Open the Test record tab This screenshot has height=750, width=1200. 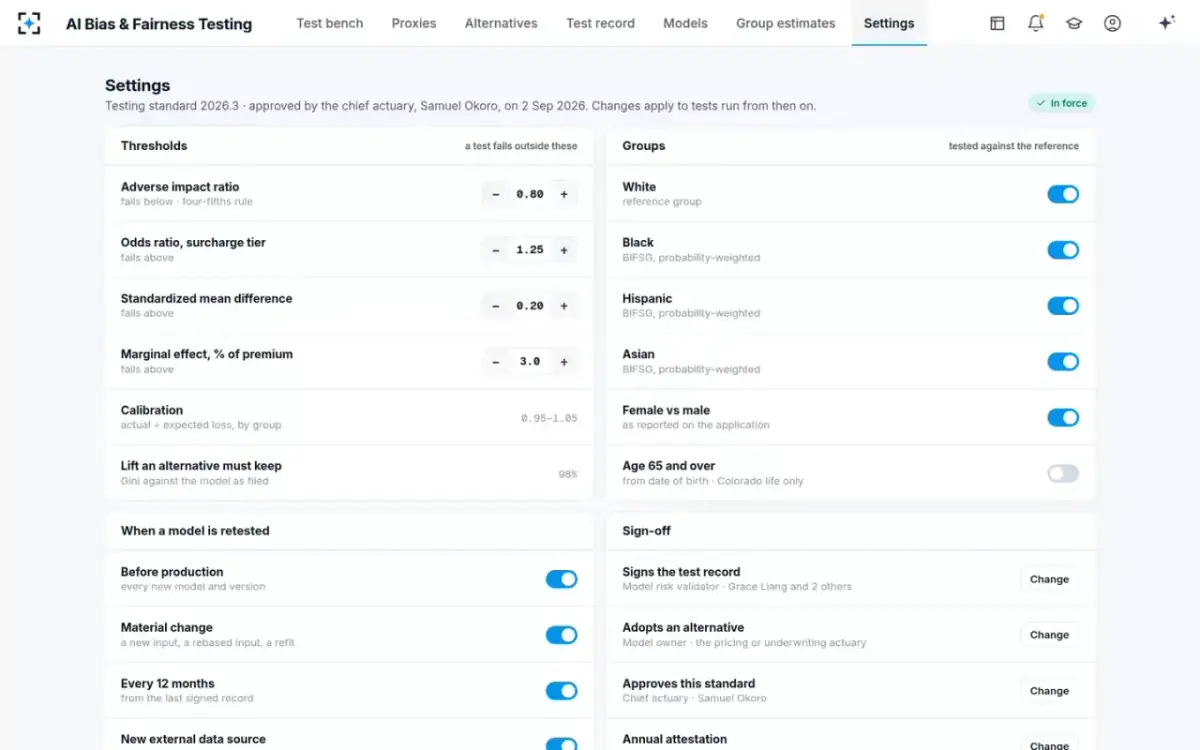pyautogui.click(x=600, y=23)
